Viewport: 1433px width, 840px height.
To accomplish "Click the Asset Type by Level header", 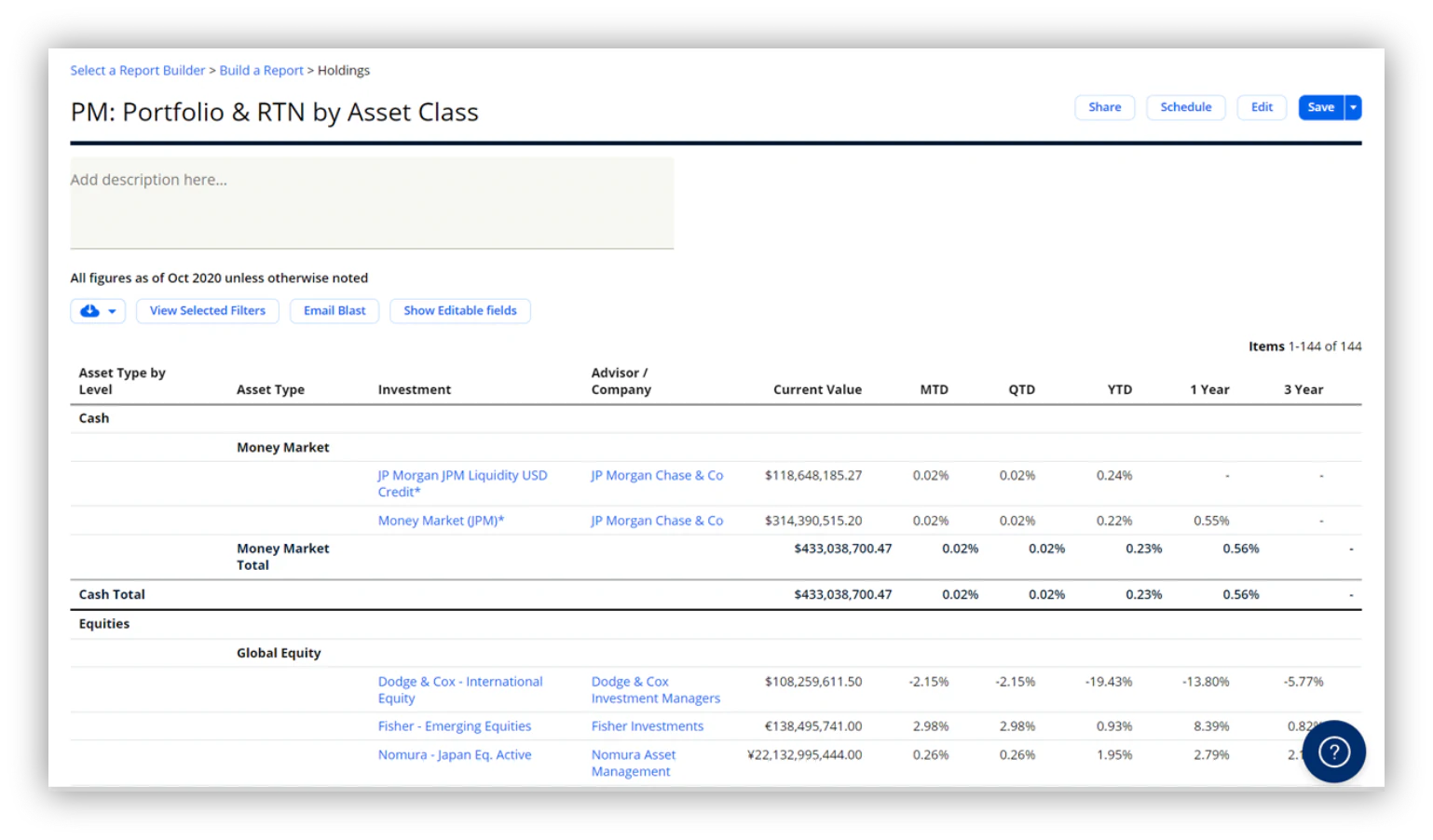I will tap(122, 381).
